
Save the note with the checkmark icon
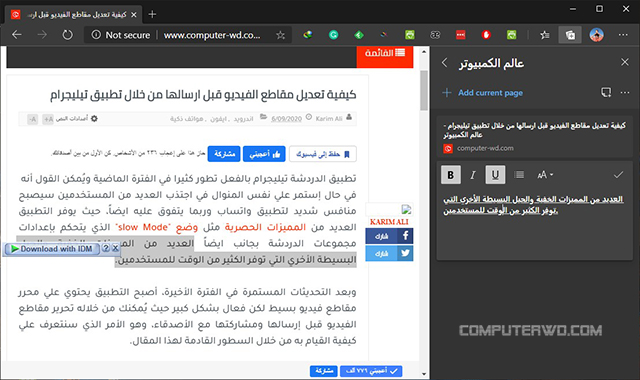(x=618, y=175)
